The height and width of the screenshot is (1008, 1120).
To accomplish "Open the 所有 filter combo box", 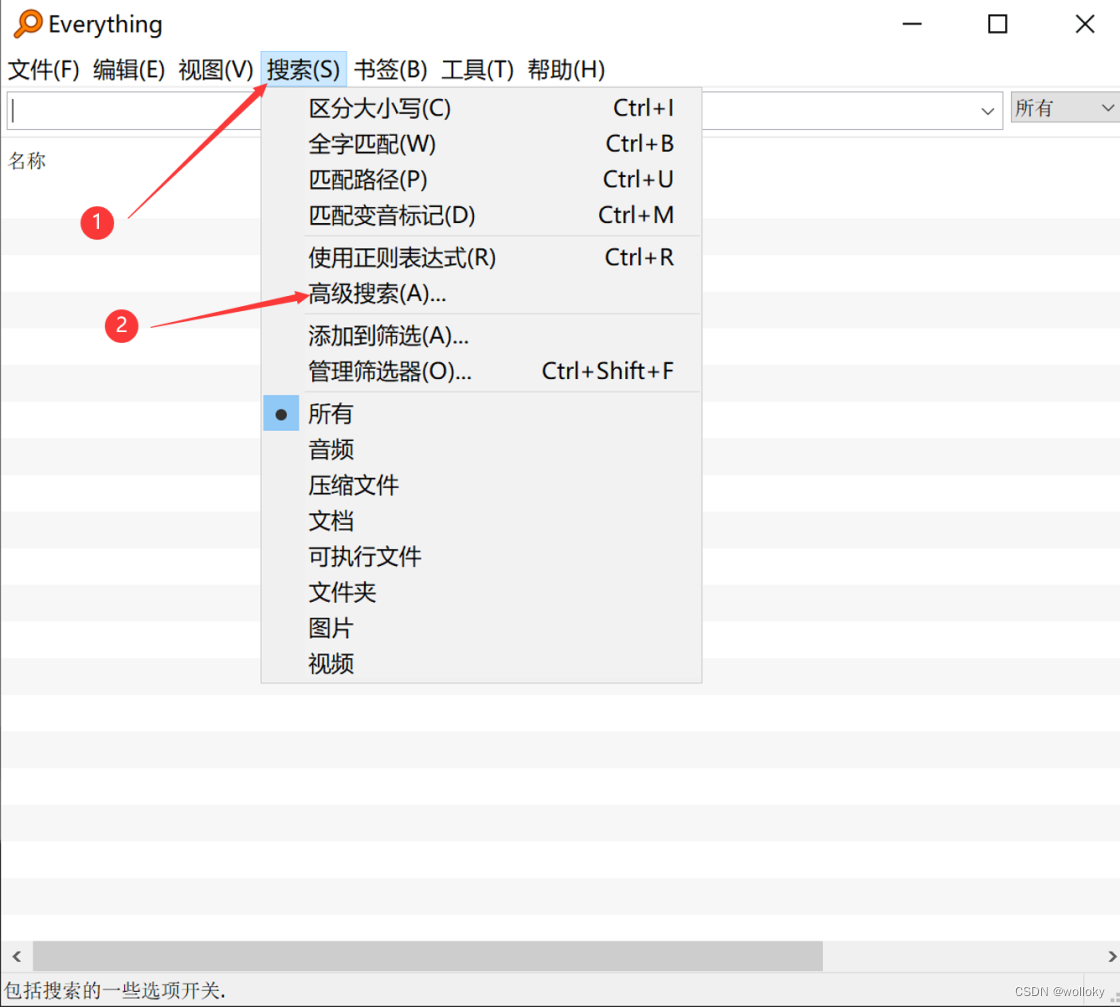I will (x=1065, y=108).
